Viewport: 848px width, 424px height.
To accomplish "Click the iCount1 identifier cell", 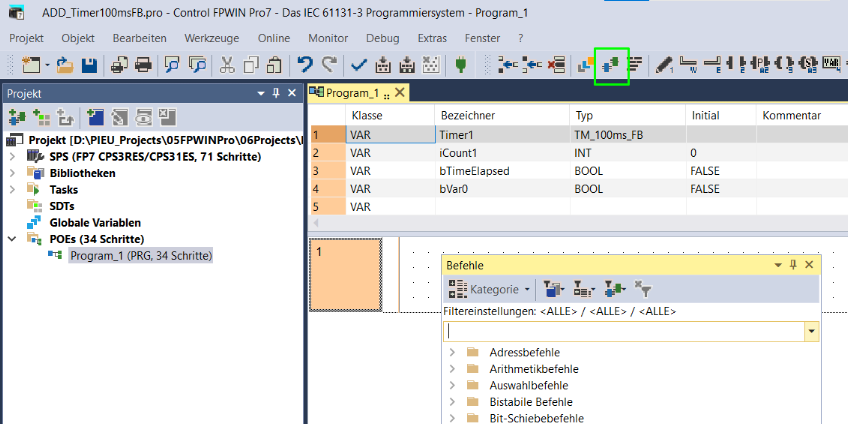I will [x=502, y=153].
